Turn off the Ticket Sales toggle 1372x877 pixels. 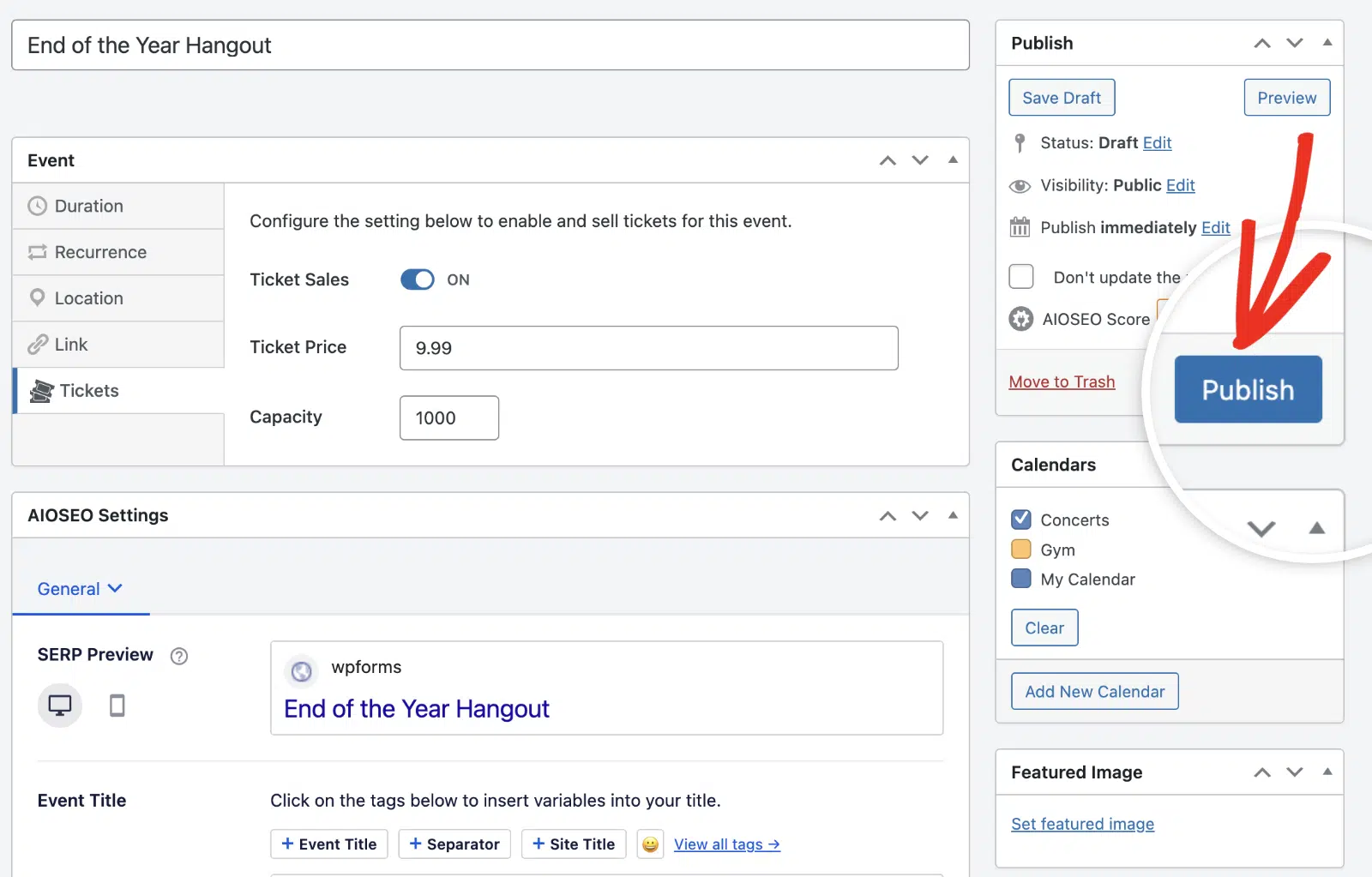tap(418, 279)
